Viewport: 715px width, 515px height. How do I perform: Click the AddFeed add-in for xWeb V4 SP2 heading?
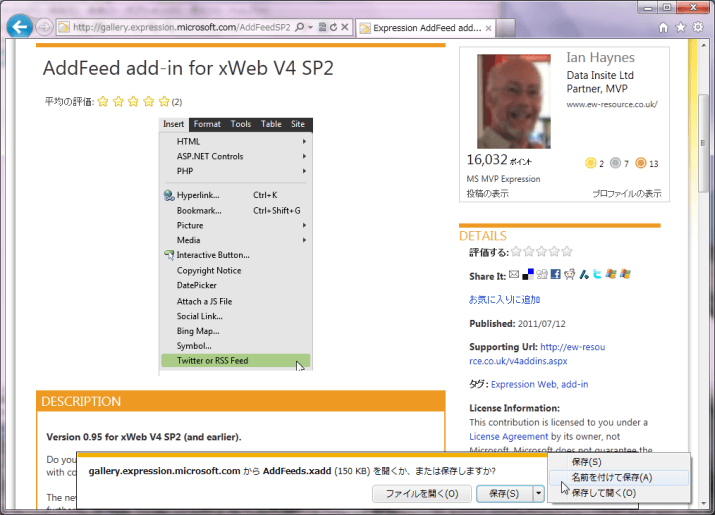click(x=188, y=68)
